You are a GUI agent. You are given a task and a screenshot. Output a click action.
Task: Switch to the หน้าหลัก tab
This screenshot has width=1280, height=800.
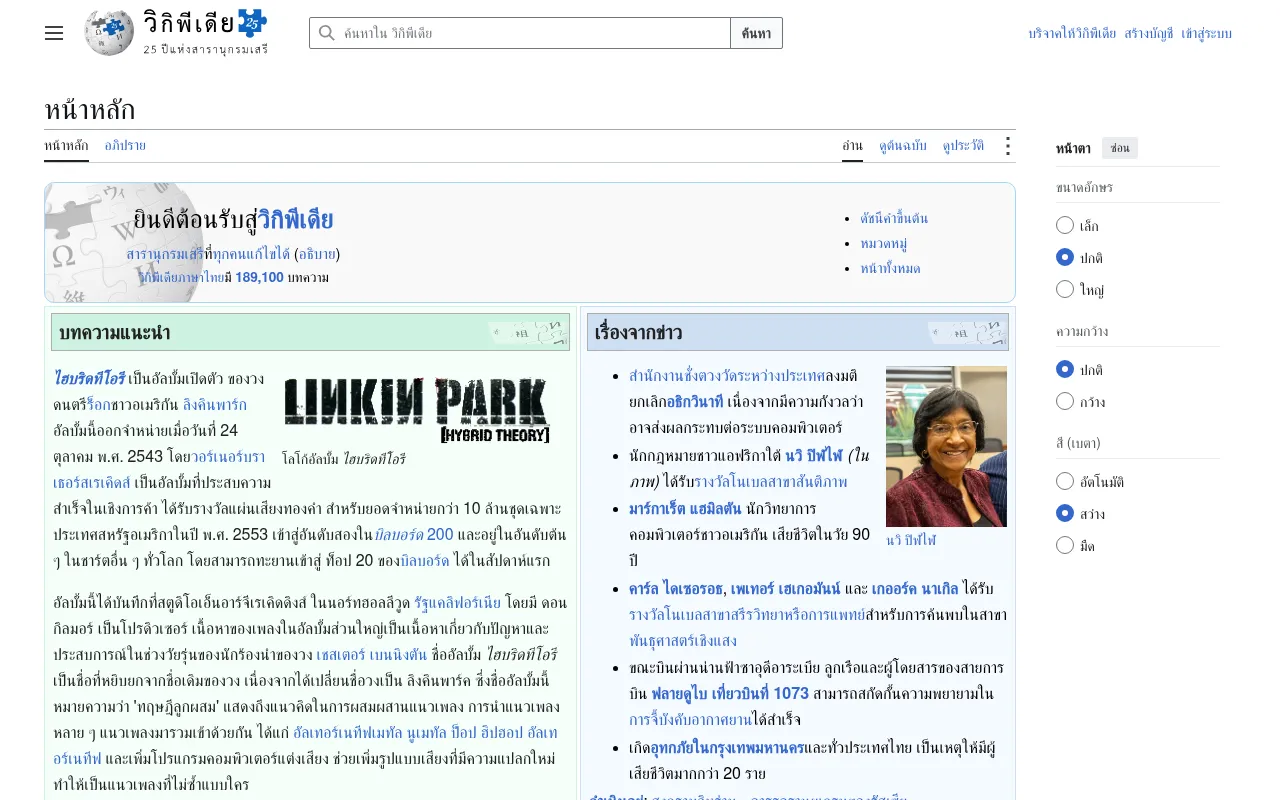click(x=66, y=146)
